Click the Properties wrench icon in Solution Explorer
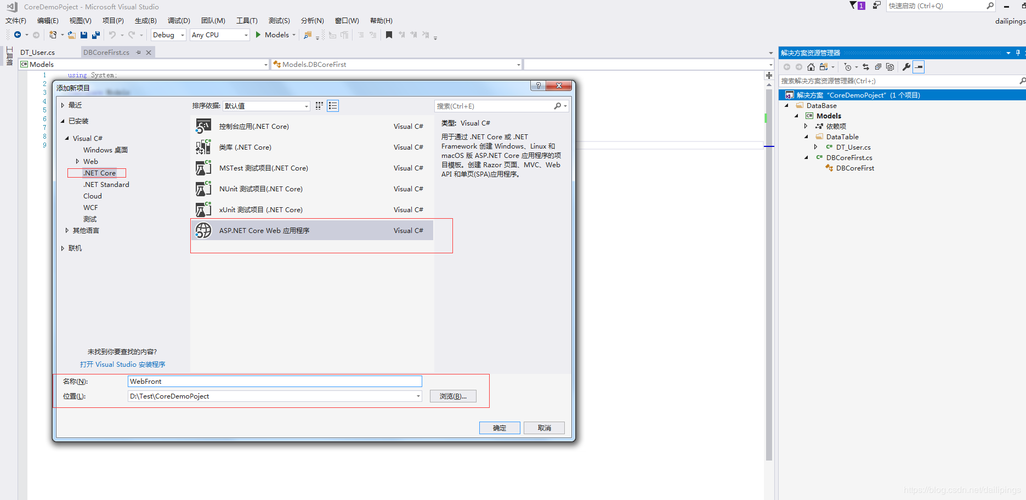Screen dimensions: 1026x500 906,67
